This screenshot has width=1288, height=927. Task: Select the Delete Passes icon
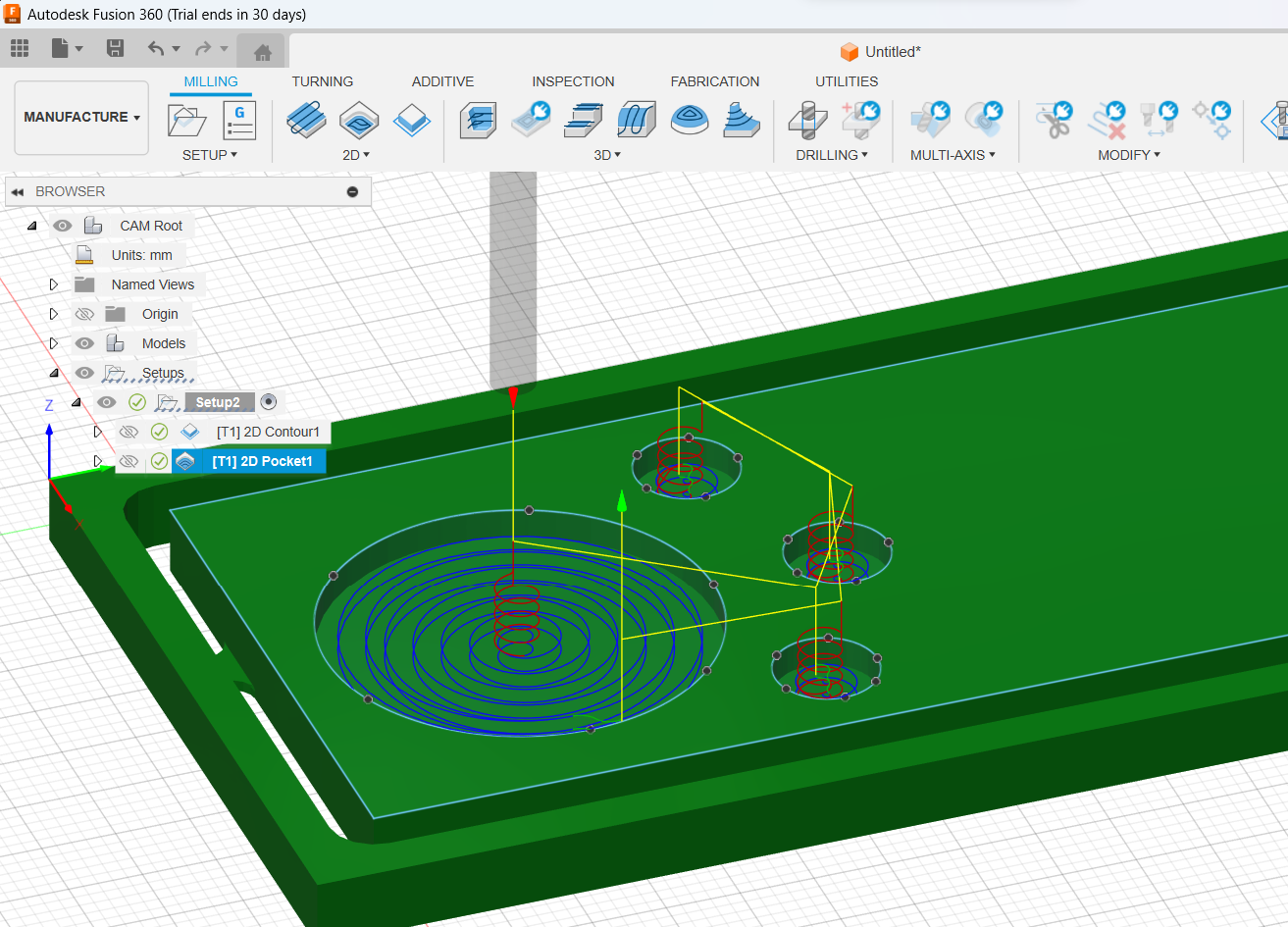pyautogui.click(x=1107, y=119)
